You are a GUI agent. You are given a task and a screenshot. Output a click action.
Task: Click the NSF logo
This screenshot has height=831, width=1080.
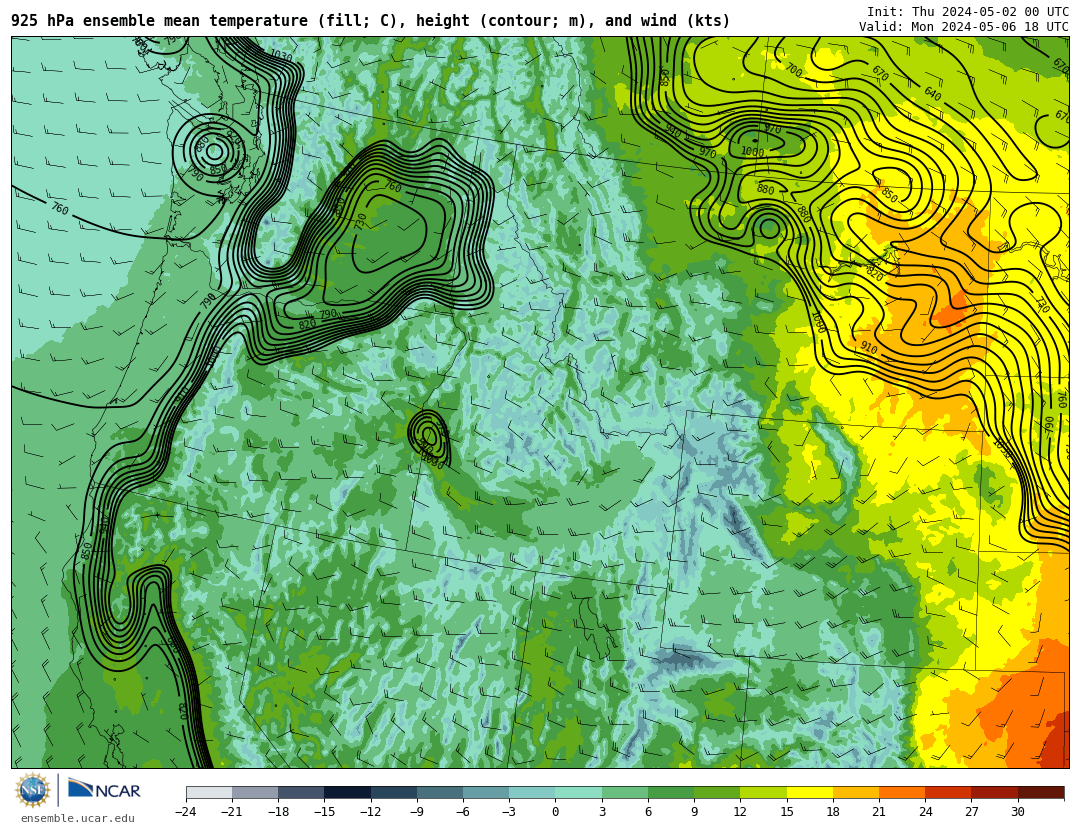(33, 790)
